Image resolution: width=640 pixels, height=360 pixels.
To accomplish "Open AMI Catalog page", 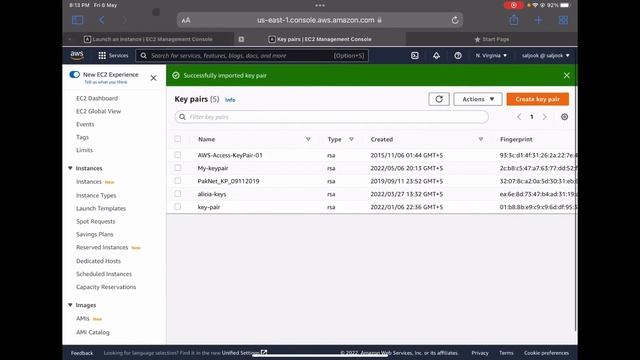I will 93,332.
